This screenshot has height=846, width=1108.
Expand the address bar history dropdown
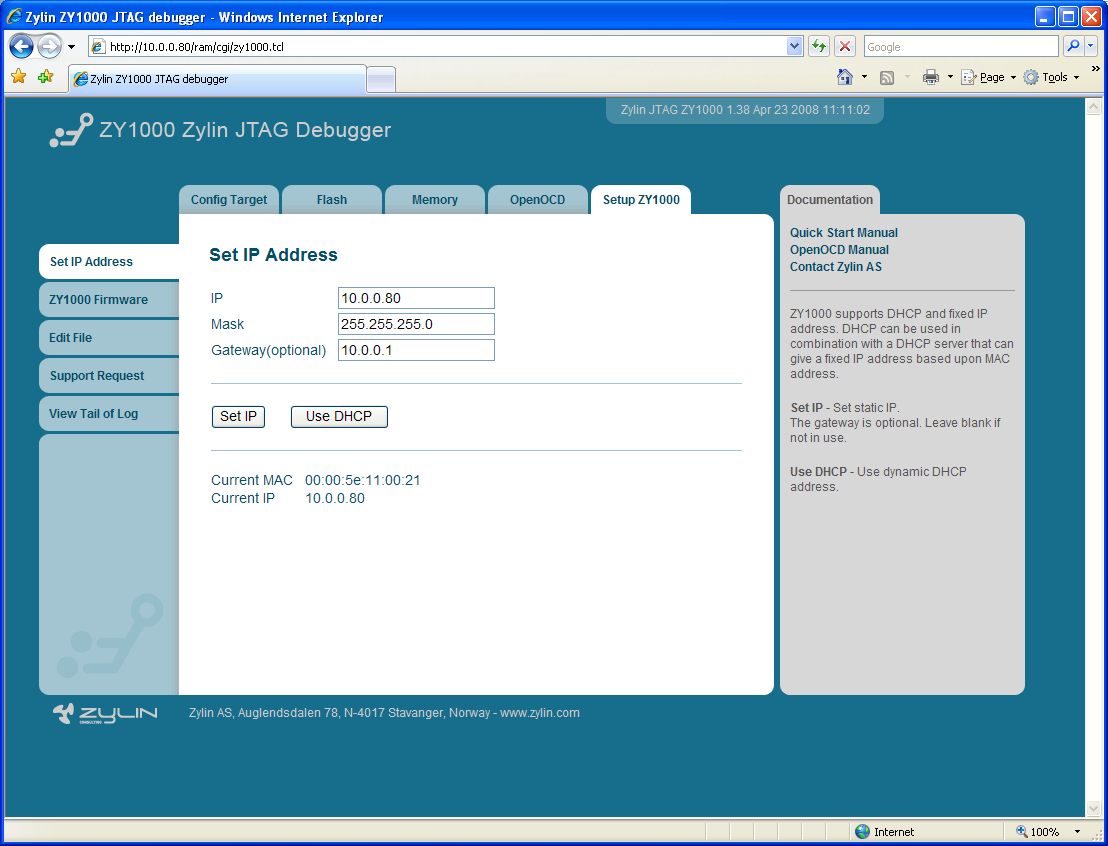(794, 47)
